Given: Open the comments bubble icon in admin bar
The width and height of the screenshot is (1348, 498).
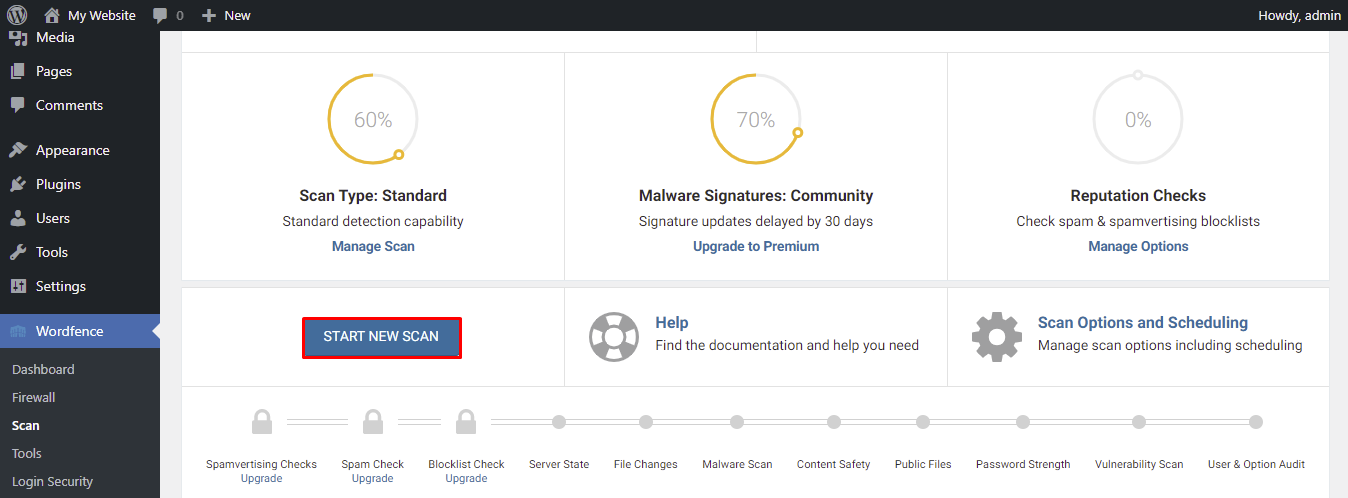Looking at the screenshot, I should [x=160, y=16].
